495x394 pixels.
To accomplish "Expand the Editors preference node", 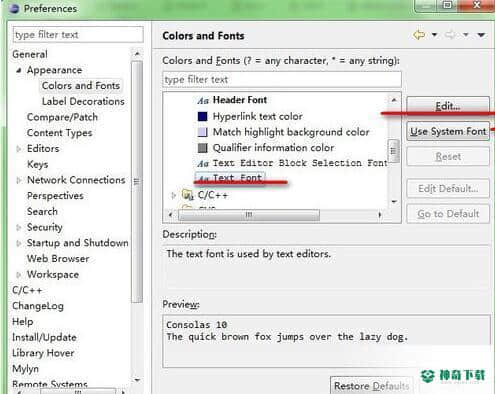I will point(19,149).
